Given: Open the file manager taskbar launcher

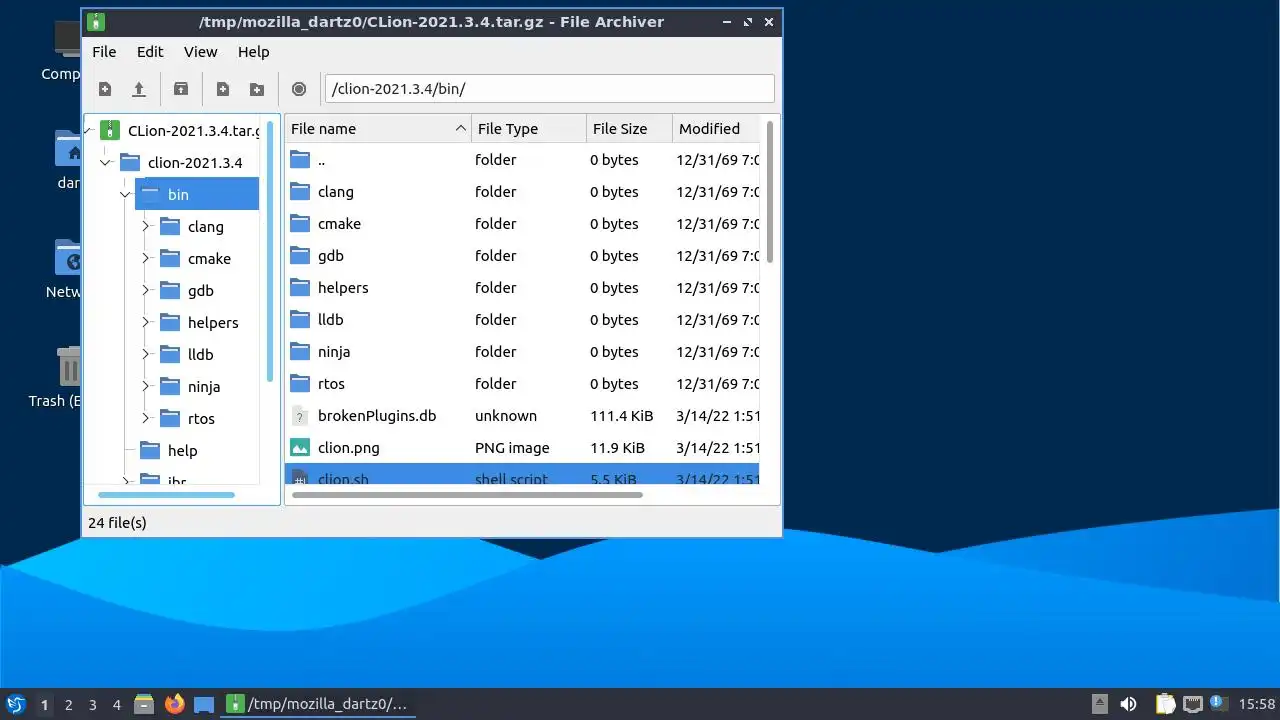Looking at the screenshot, I should tap(144, 704).
